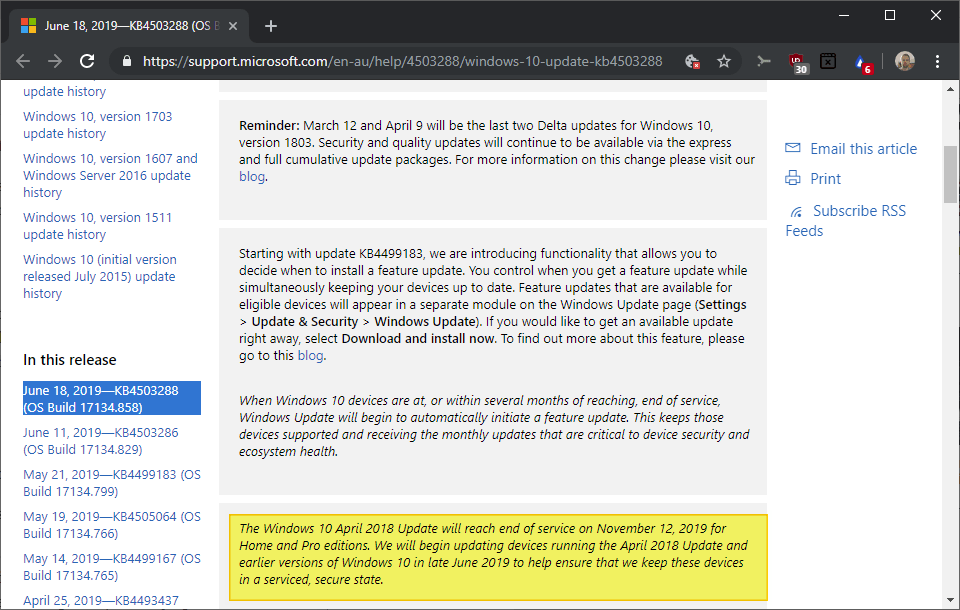Image resolution: width=960 pixels, height=610 pixels.
Task: Click the envelope icon beside Email this article
Action: click(x=793, y=148)
